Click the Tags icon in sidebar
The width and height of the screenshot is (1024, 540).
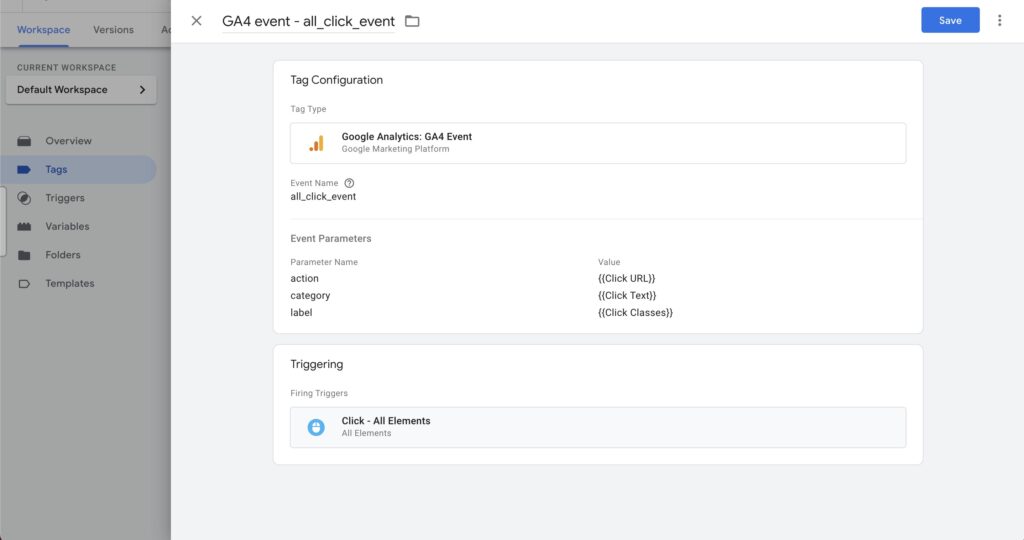pos(24,169)
